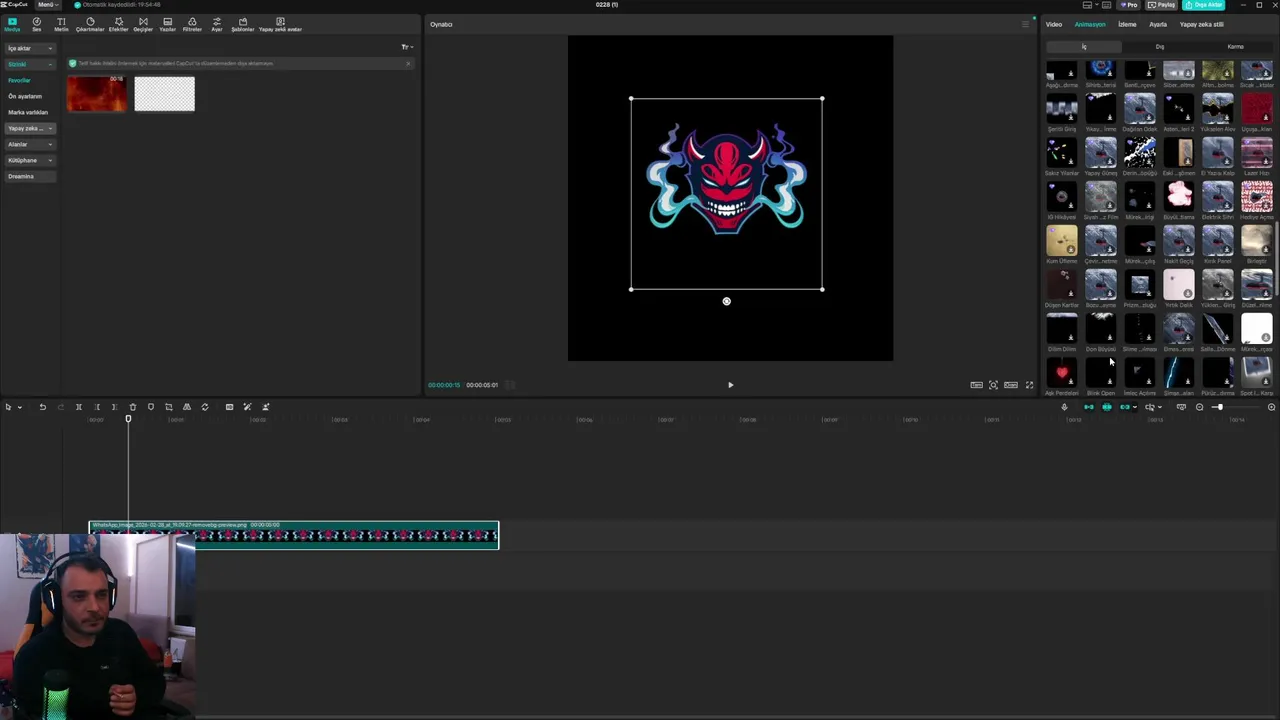Switch to the Ayarla tab
Image resolution: width=1280 pixels, height=720 pixels.
[x=1158, y=24]
